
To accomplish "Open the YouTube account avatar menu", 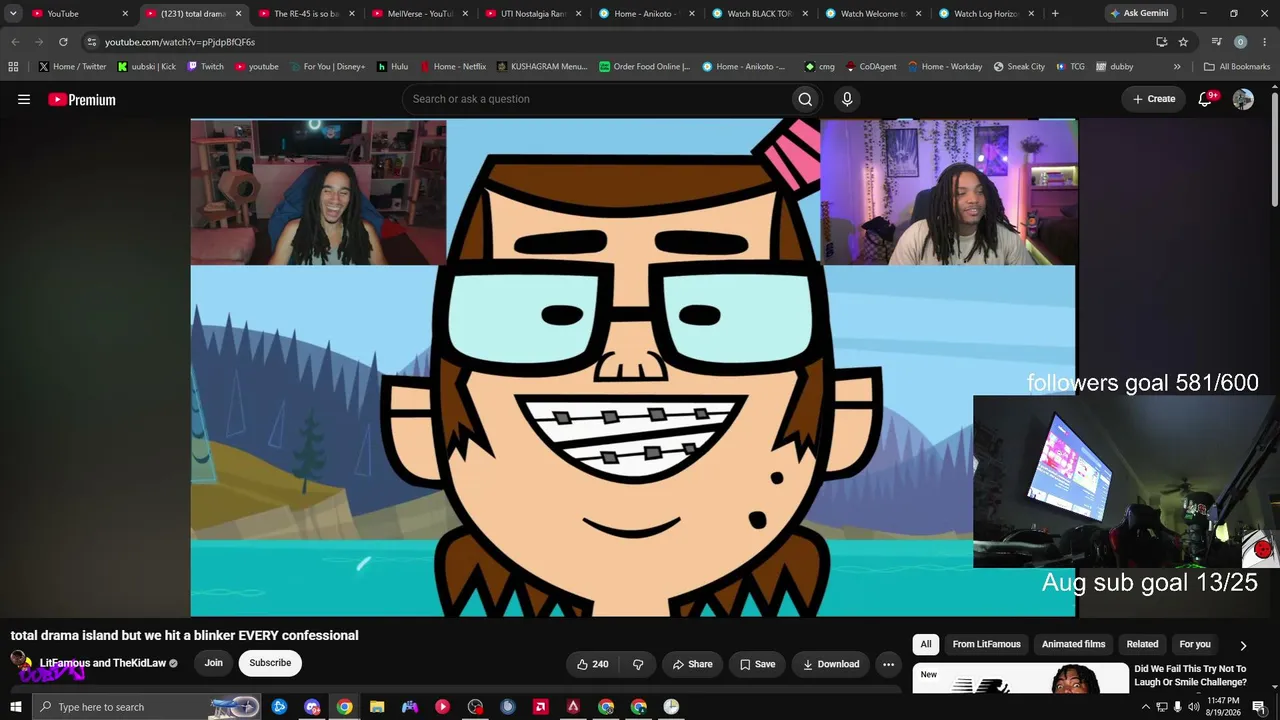I will [x=1243, y=99].
